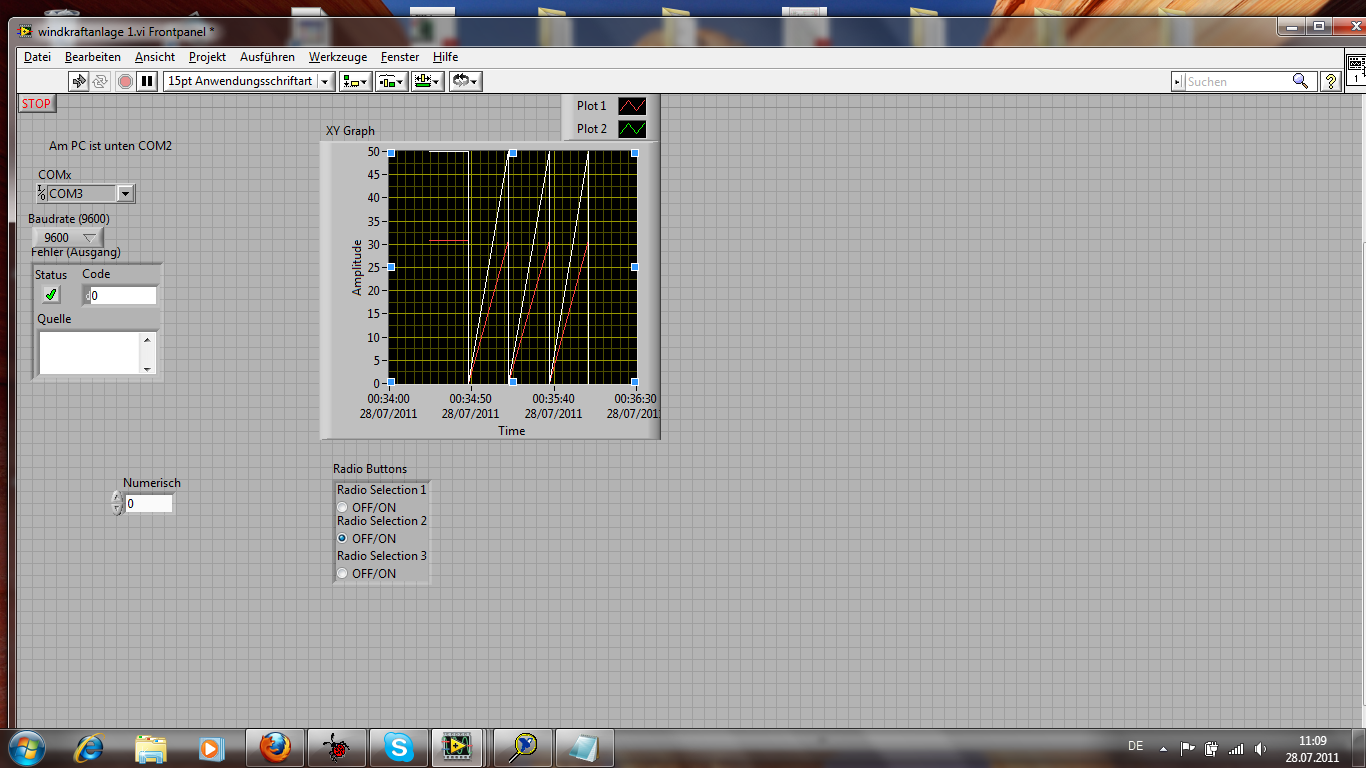The width and height of the screenshot is (1366, 768).
Task: Open the Reorder toolbar menu
Action: pyautogui.click(x=465, y=81)
